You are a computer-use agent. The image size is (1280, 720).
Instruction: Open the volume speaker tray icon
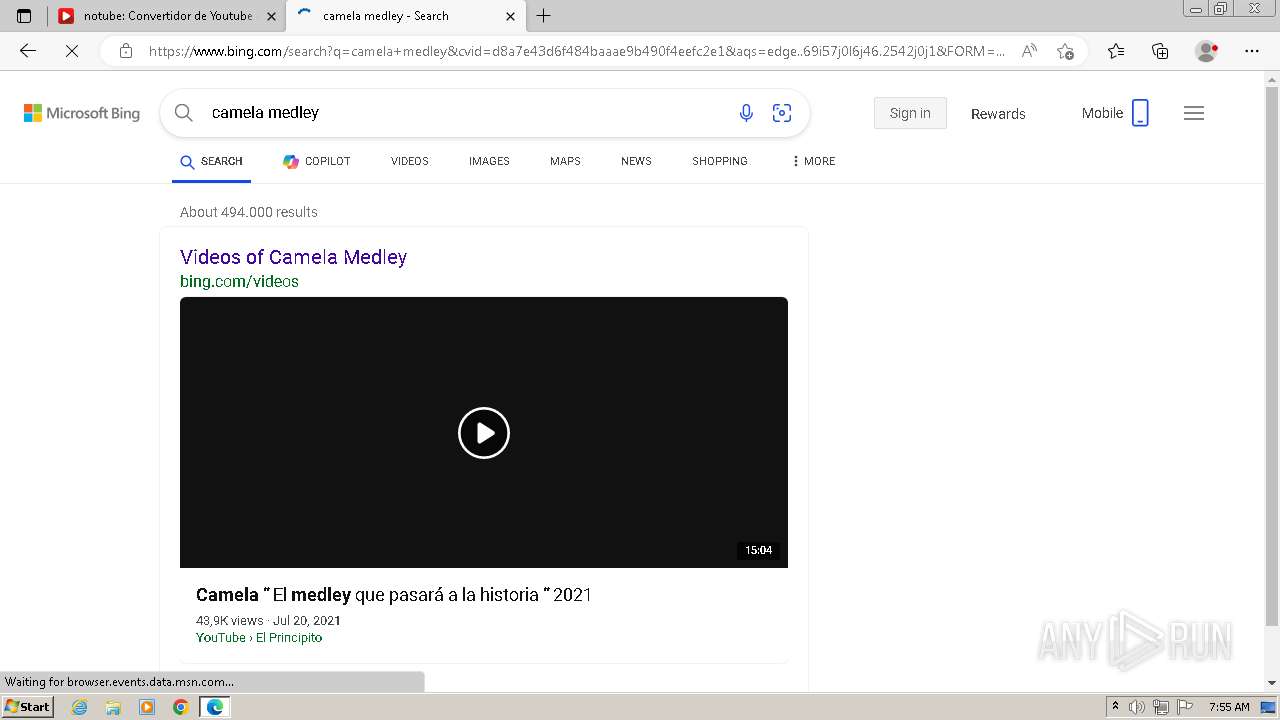1137,707
